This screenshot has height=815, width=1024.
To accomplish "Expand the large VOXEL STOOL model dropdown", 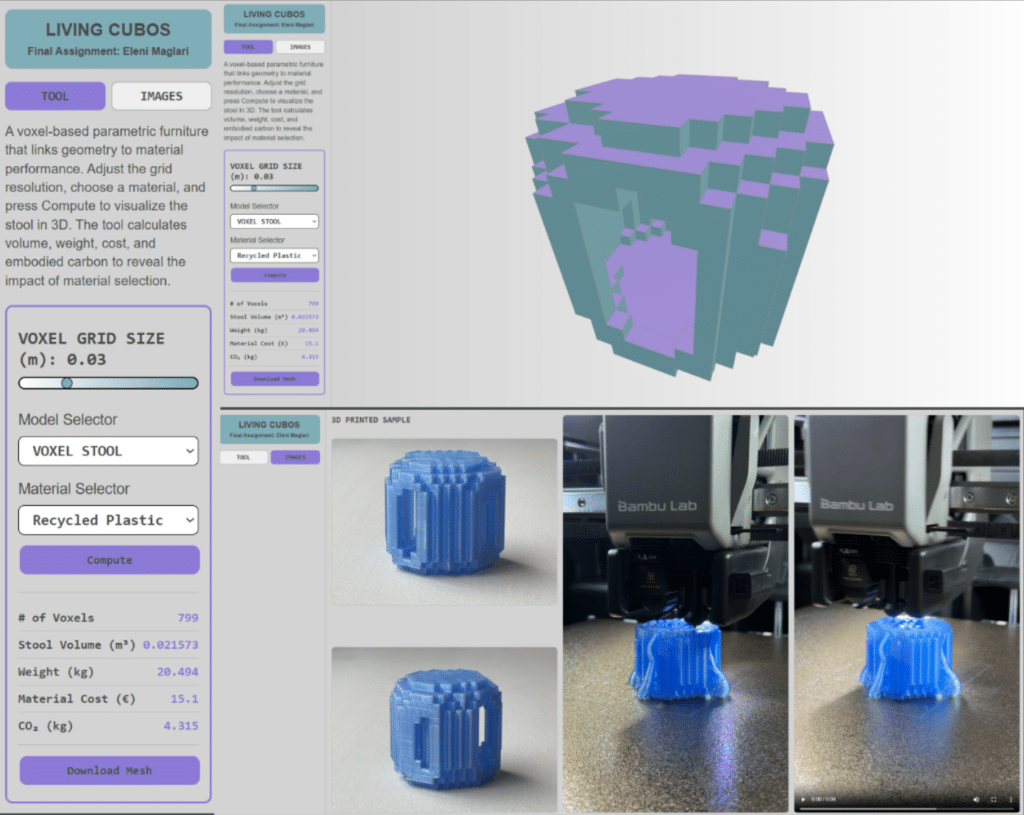I will point(108,451).
